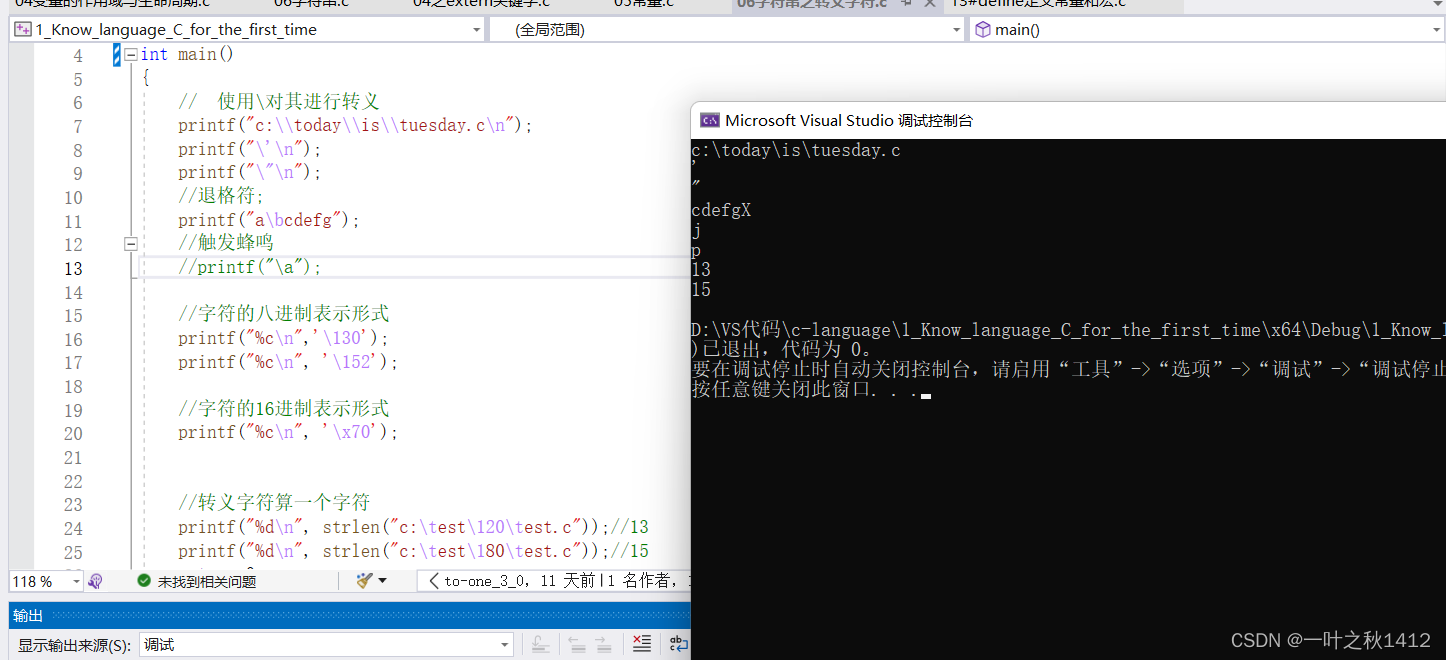
Task: Click console output c:\today\is\tuesday.c
Action: point(796,151)
